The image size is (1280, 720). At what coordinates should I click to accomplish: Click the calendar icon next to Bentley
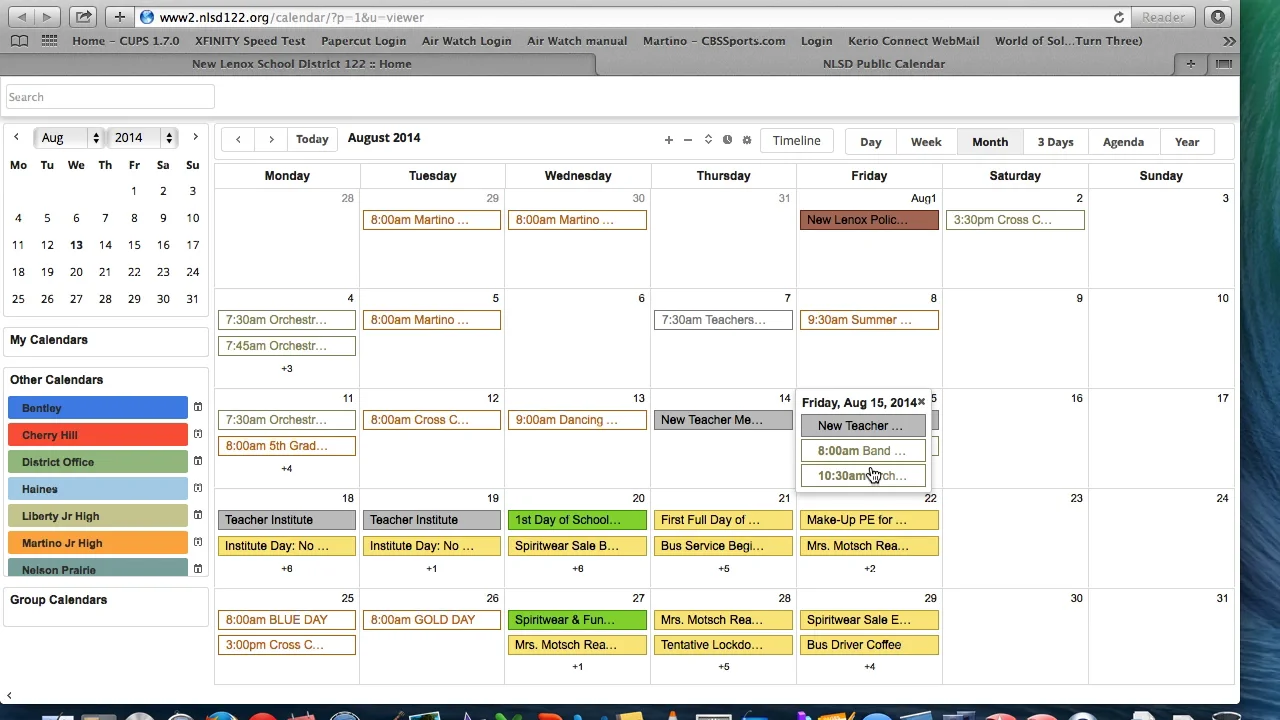197,407
